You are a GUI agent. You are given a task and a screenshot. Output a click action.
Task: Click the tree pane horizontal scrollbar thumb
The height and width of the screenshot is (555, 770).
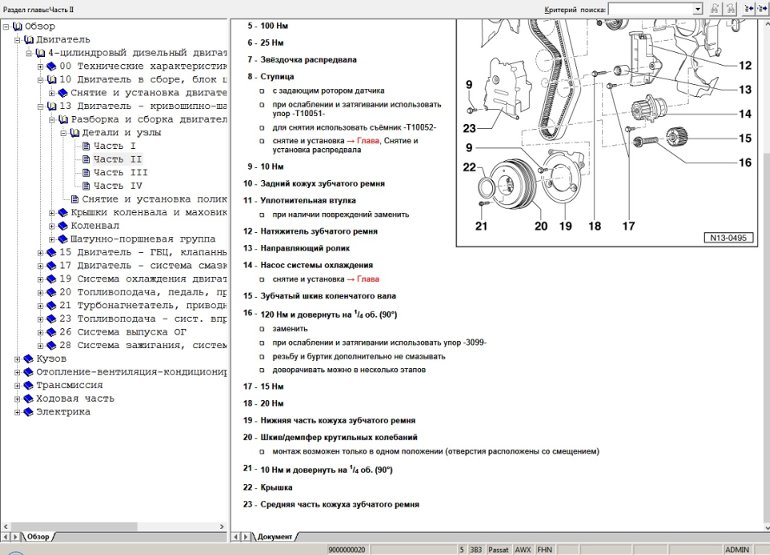click(x=74, y=526)
